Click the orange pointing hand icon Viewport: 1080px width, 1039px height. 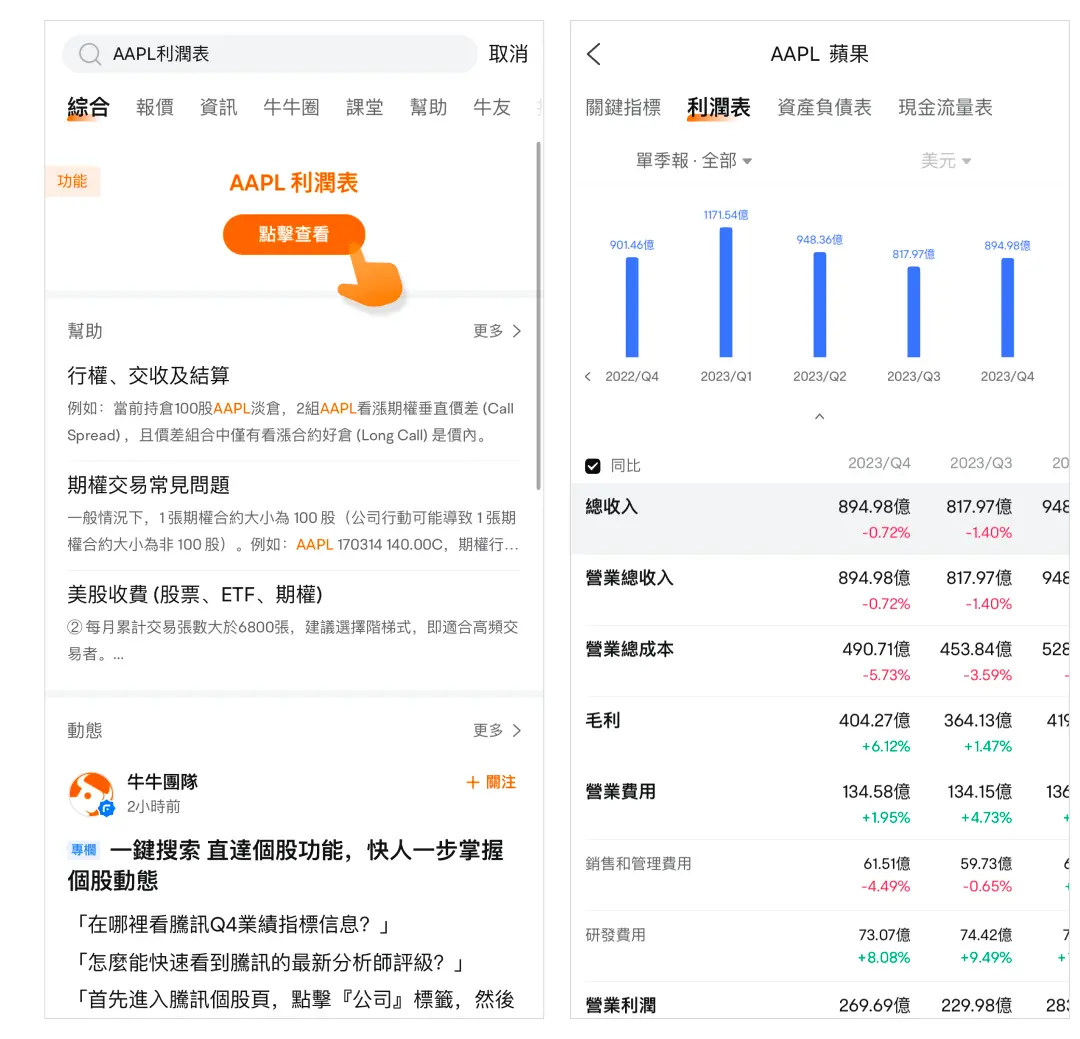point(372,276)
